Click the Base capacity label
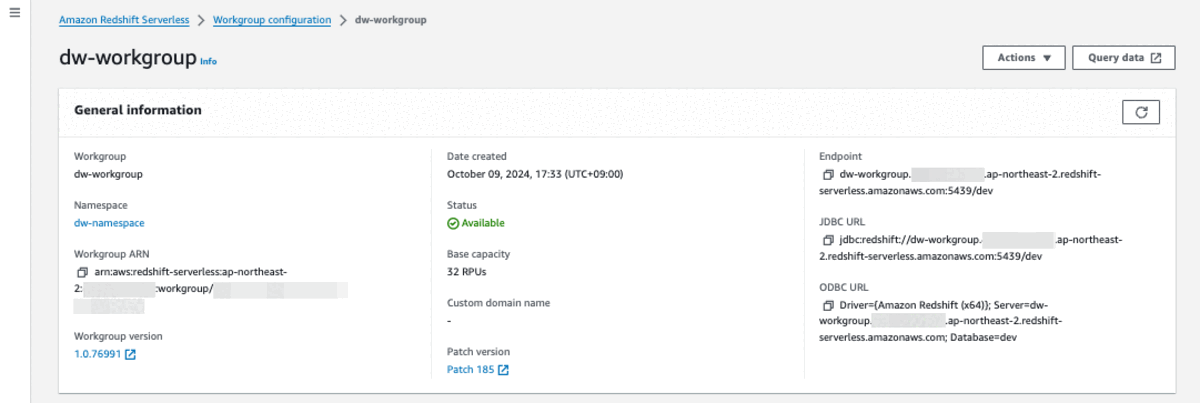The width and height of the screenshot is (1200, 403). [480, 254]
